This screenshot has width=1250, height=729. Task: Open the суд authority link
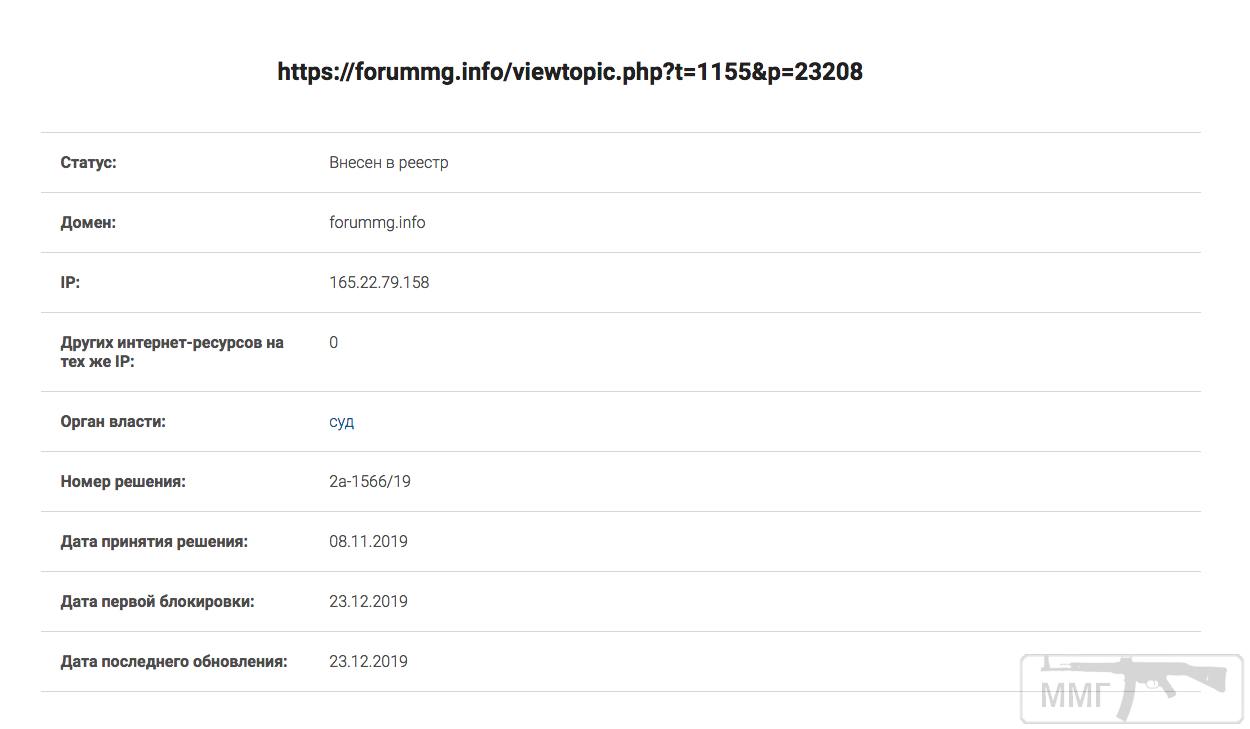tap(341, 422)
